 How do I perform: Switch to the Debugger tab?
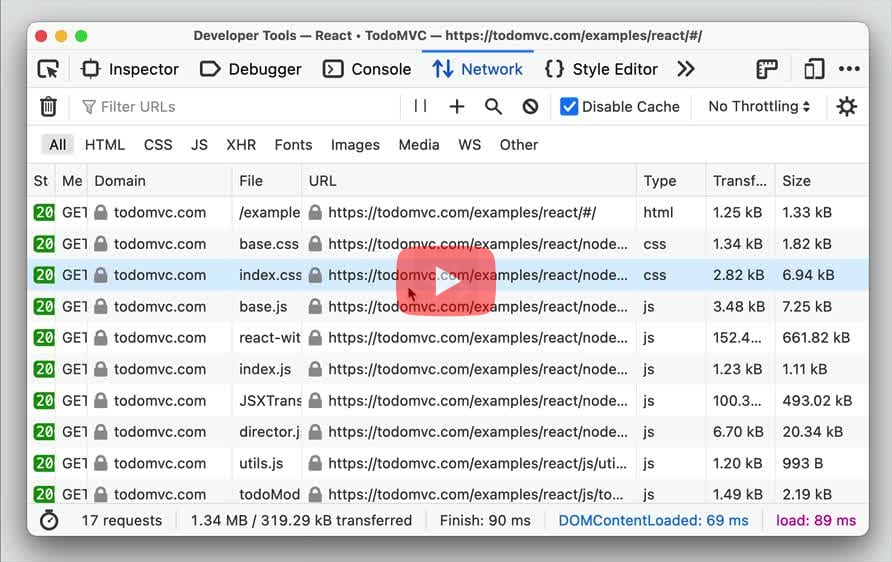251,69
